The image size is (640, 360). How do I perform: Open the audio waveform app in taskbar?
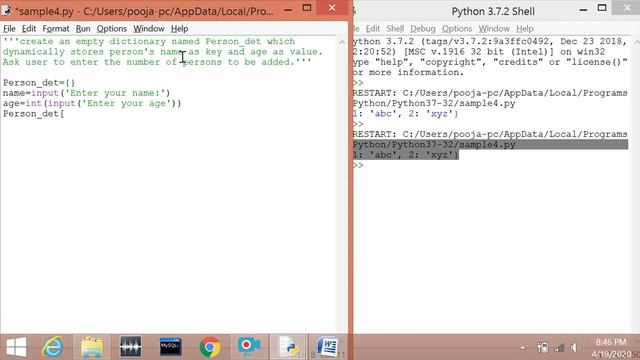click(131, 347)
